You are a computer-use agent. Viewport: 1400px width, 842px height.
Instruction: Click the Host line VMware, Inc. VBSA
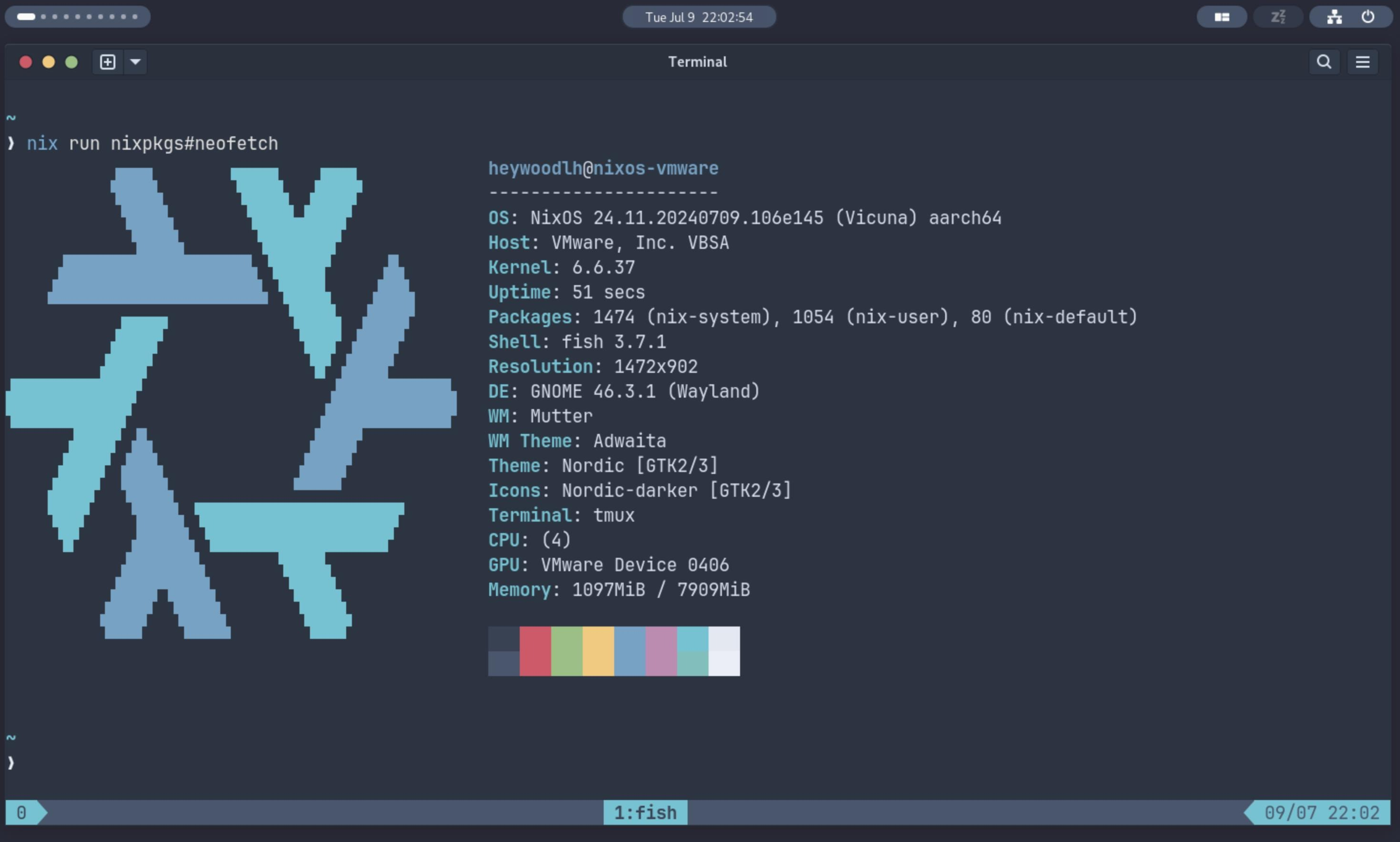point(608,243)
